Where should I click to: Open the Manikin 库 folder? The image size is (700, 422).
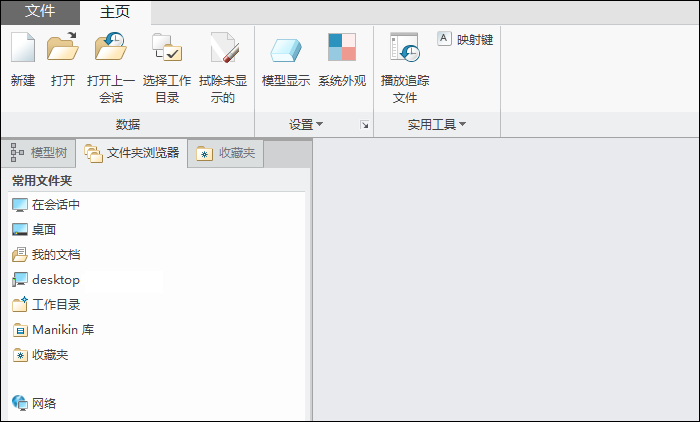click(x=53, y=330)
